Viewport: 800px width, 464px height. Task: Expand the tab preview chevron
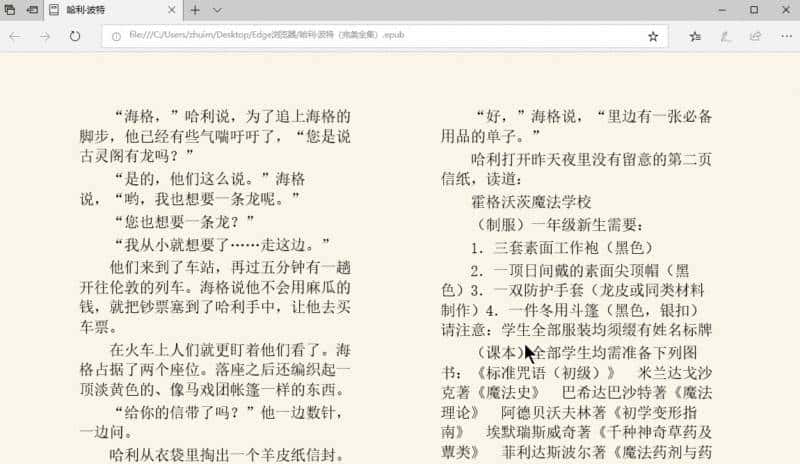(x=217, y=10)
